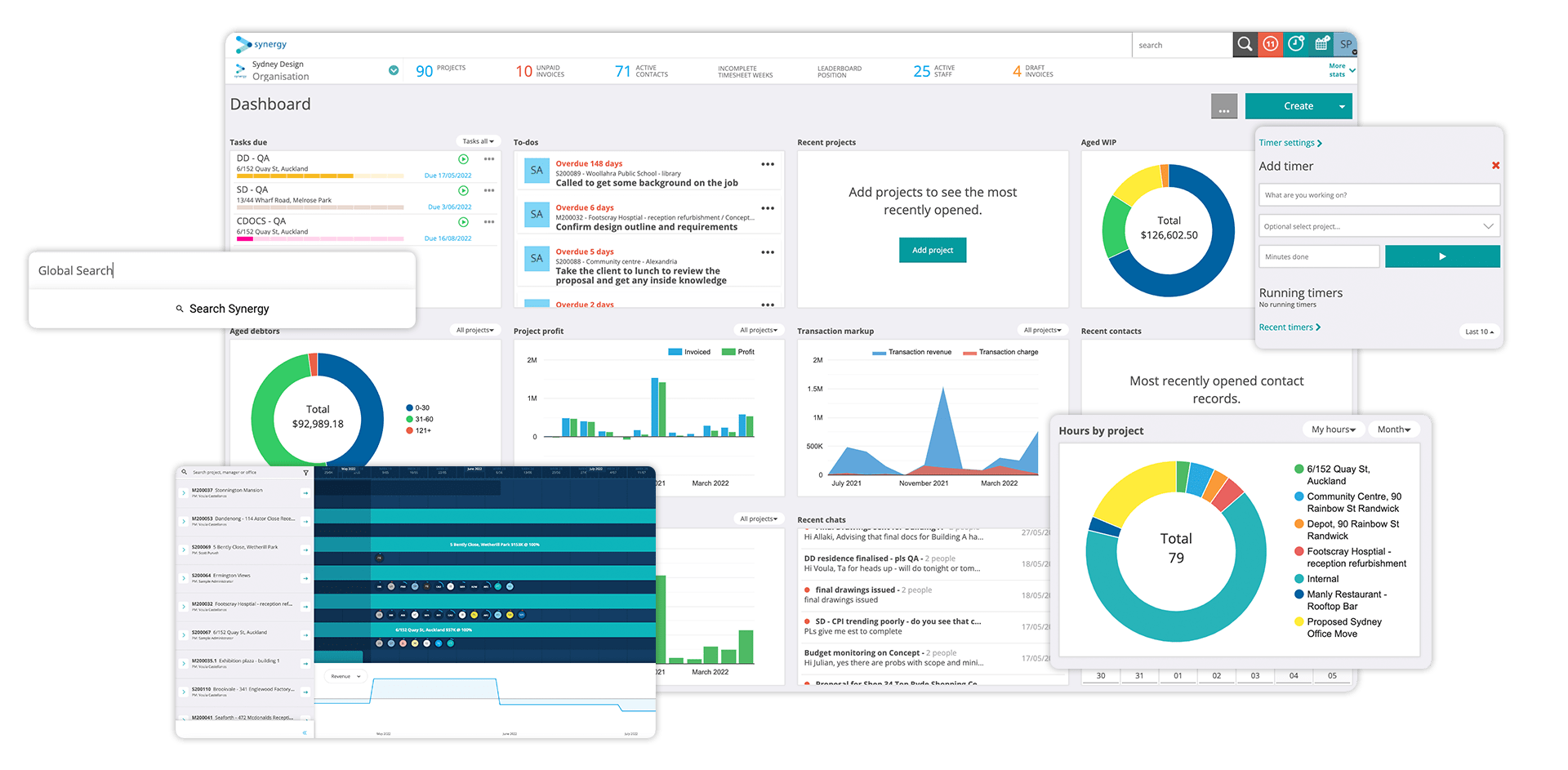1568x770 pixels.
Task: Open the SP account menu
Action: (x=1346, y=45)
